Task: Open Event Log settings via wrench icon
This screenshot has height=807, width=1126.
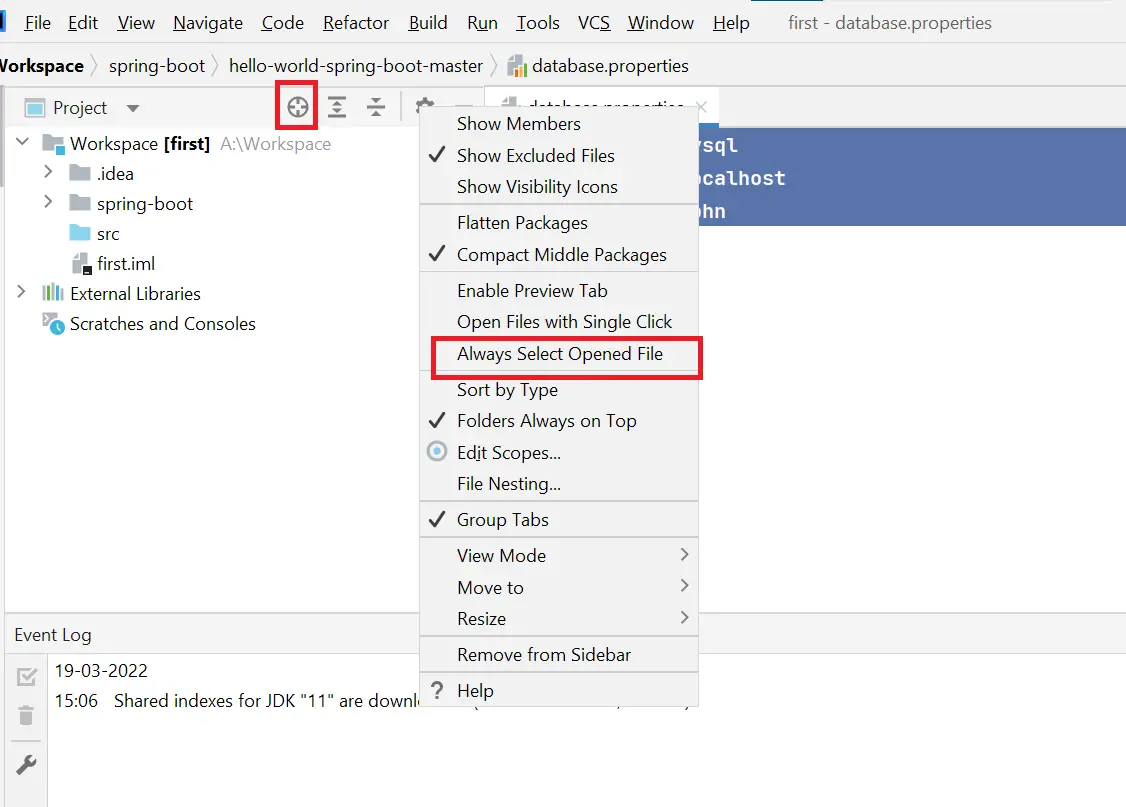Action: point(25,764)
